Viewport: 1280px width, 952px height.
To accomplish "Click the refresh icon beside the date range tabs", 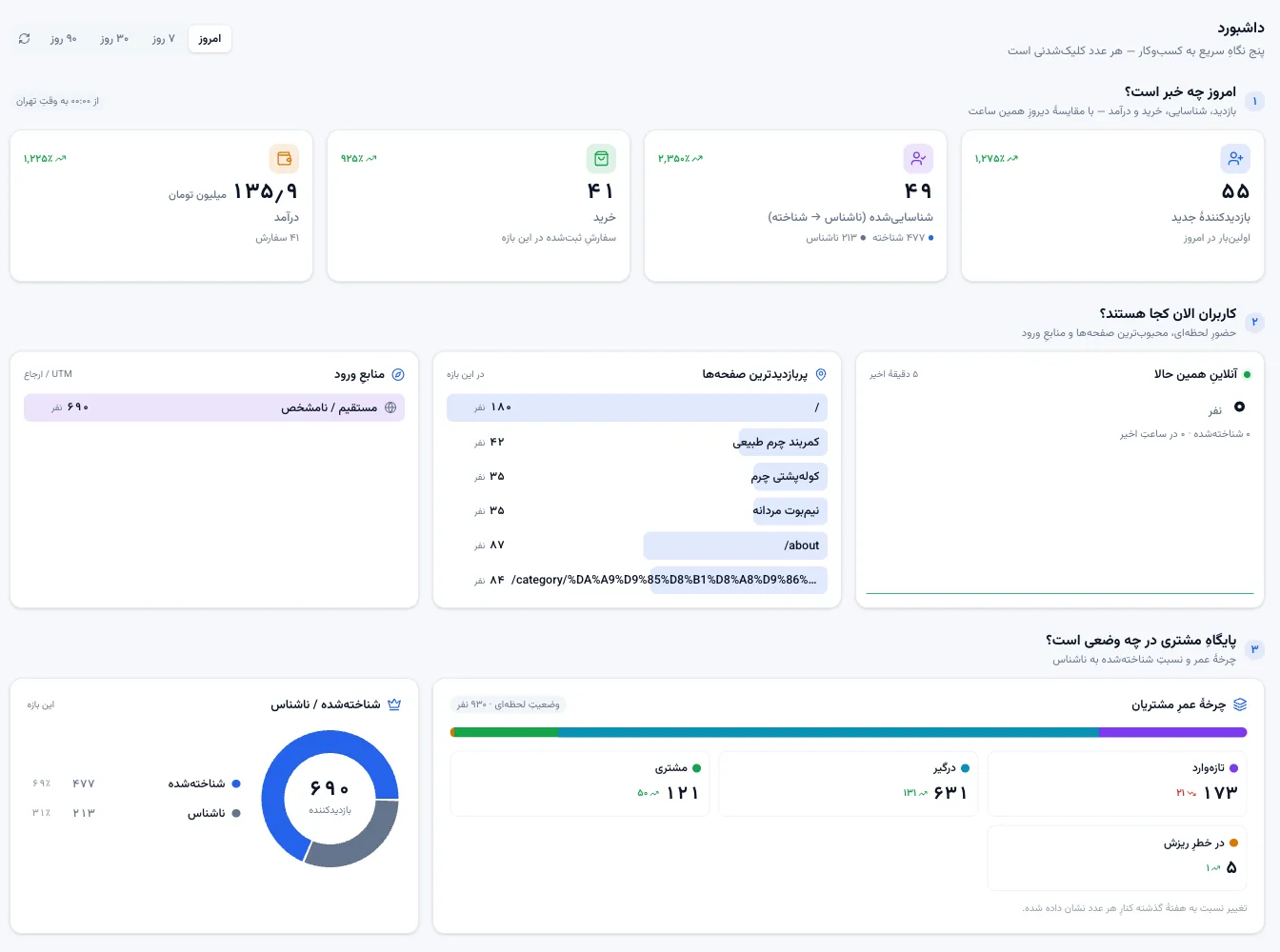I will (25, 39).
